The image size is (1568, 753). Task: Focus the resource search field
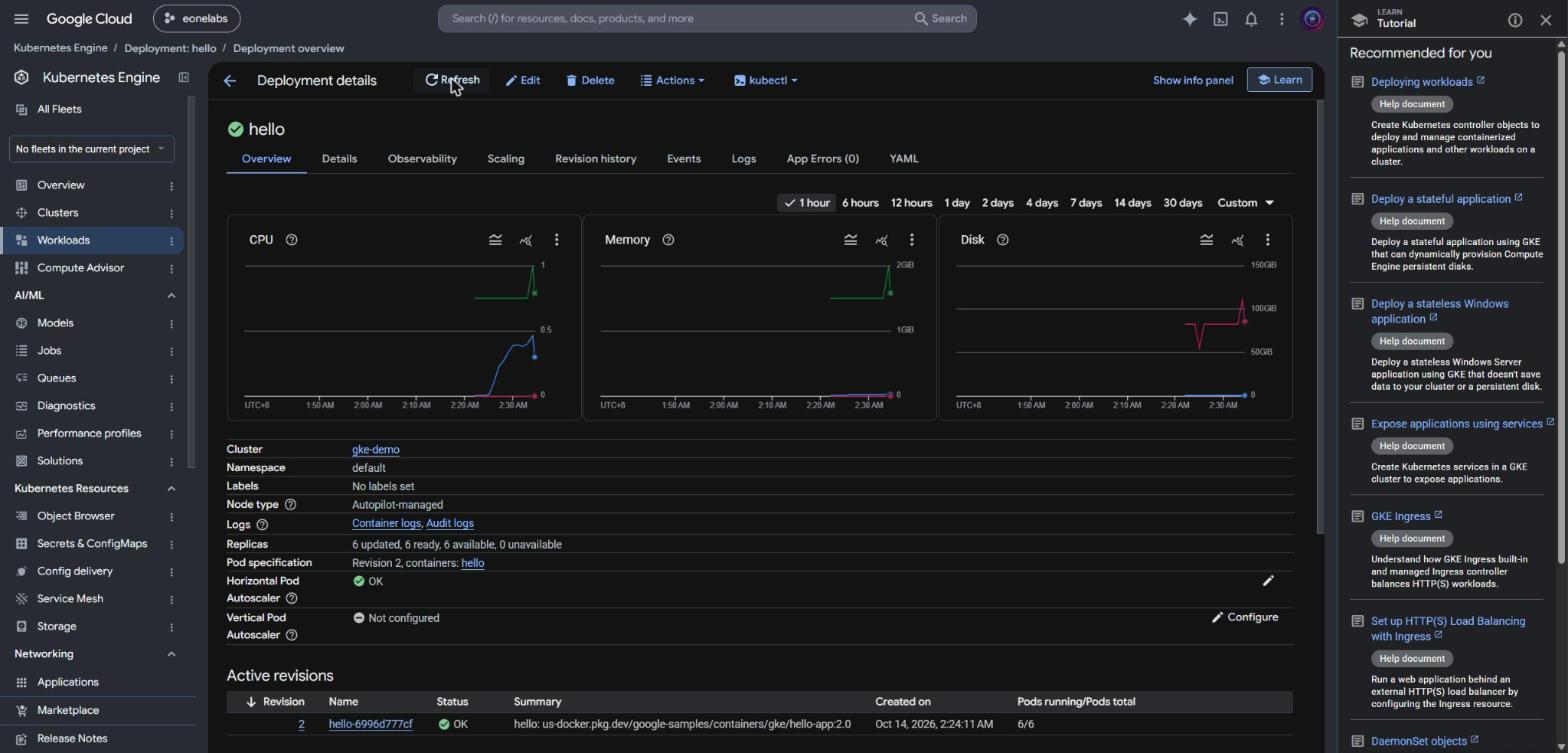click(x=707, y=19)
